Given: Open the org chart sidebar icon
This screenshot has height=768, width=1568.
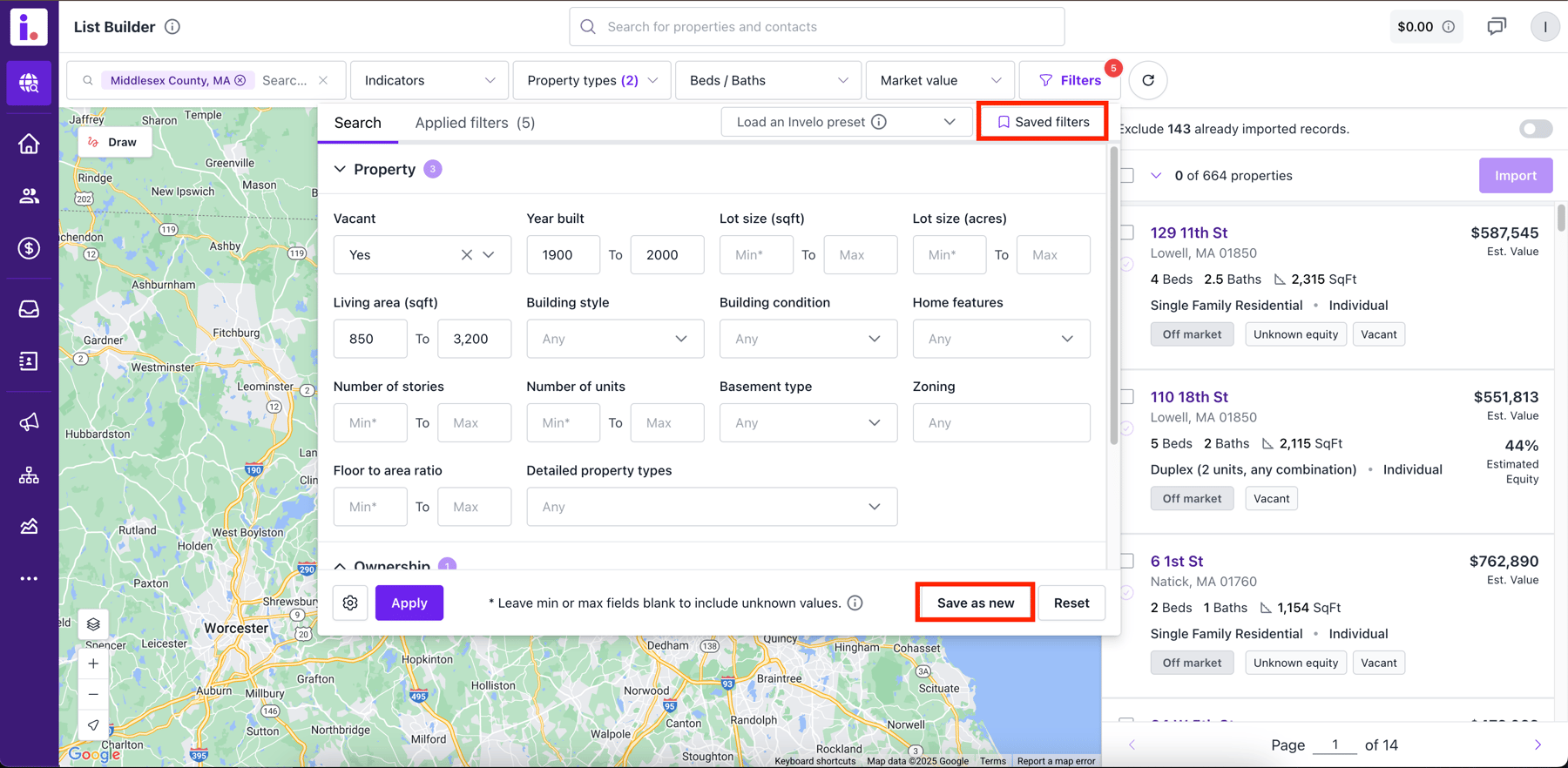Looking at the screenshot, I should pos(29,475).
